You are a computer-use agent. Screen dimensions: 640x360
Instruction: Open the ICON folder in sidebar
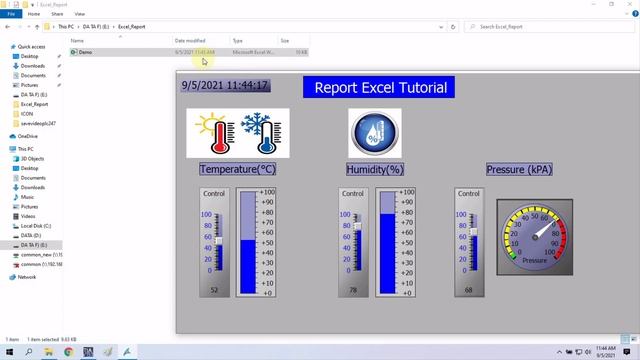tap(27, 114)
